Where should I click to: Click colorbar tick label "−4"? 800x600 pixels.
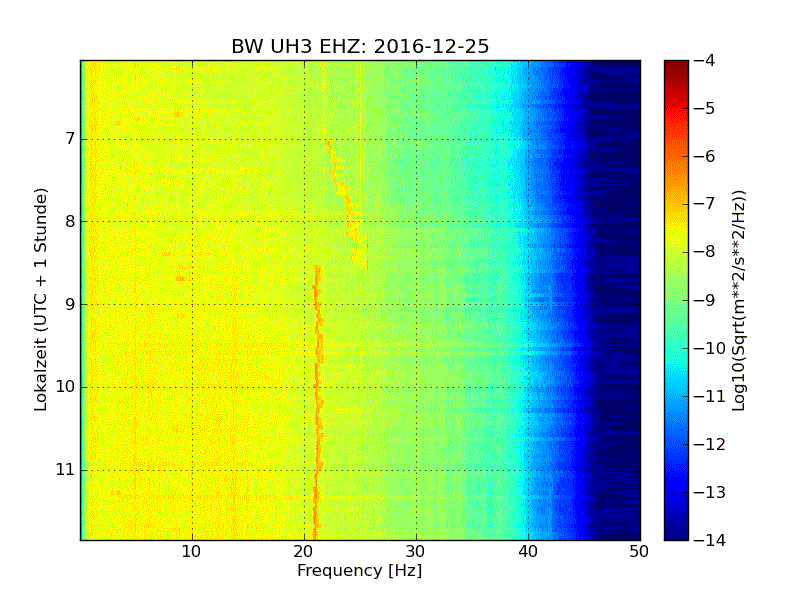[705, 60]
